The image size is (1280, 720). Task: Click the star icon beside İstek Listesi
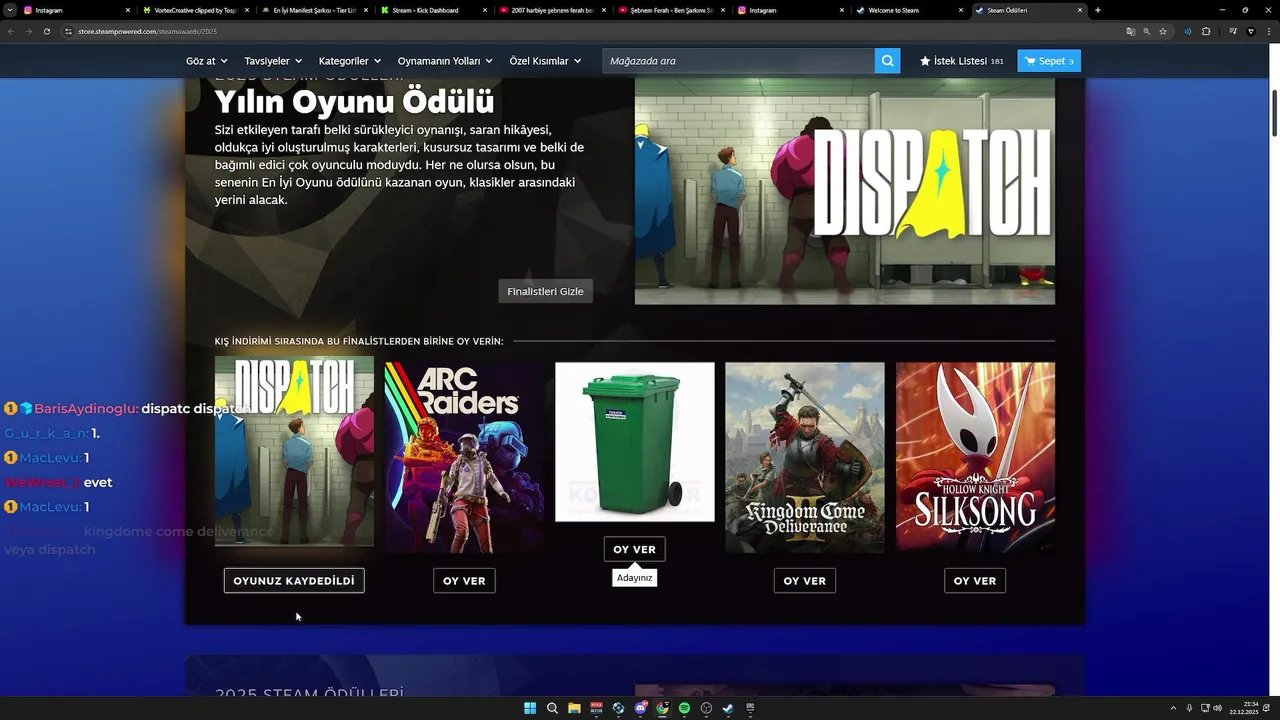click(x=925, y=61)
